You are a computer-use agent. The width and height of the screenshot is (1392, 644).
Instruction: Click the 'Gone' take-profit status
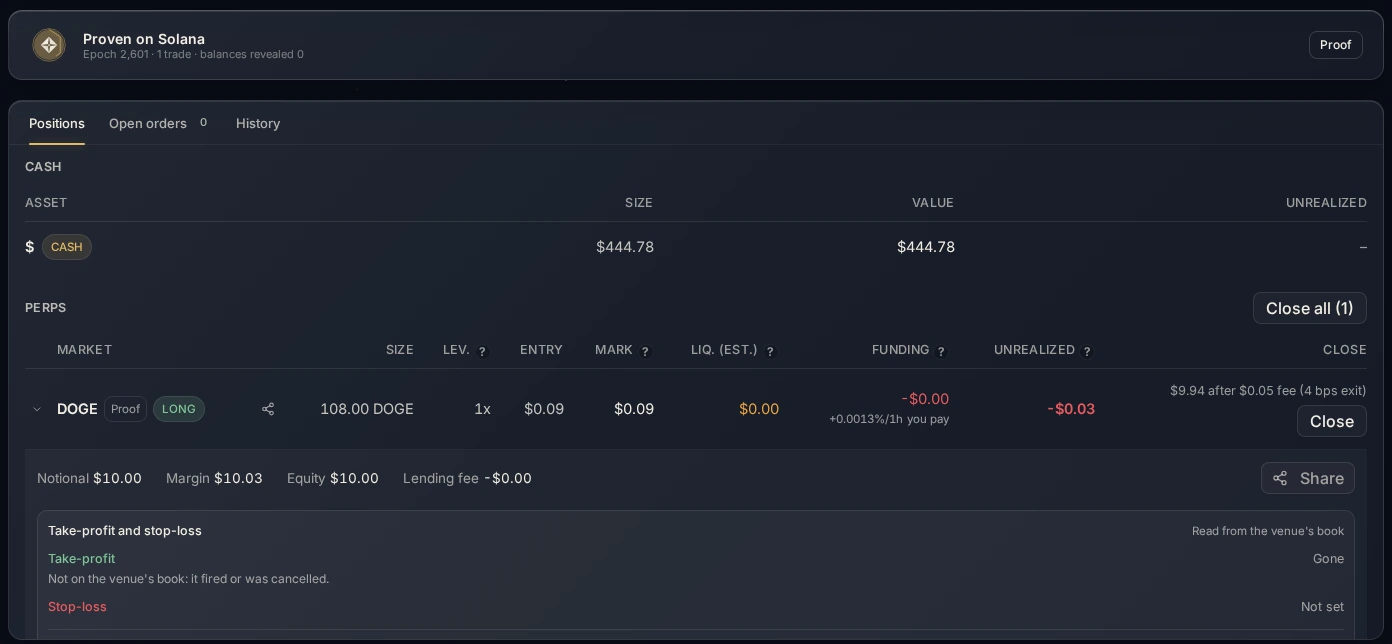(1328, 559)
